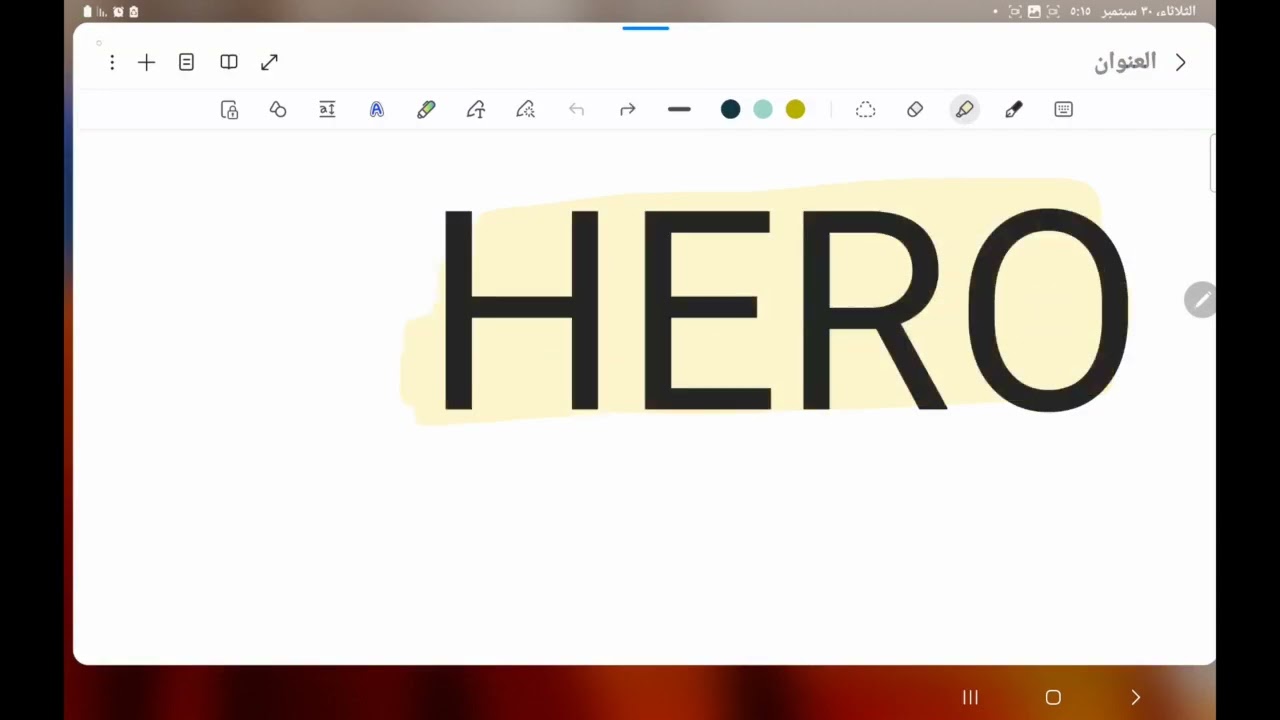Undo the last stroke
The height and width of the screenshot is (720, 1280).
click(577, 110)
